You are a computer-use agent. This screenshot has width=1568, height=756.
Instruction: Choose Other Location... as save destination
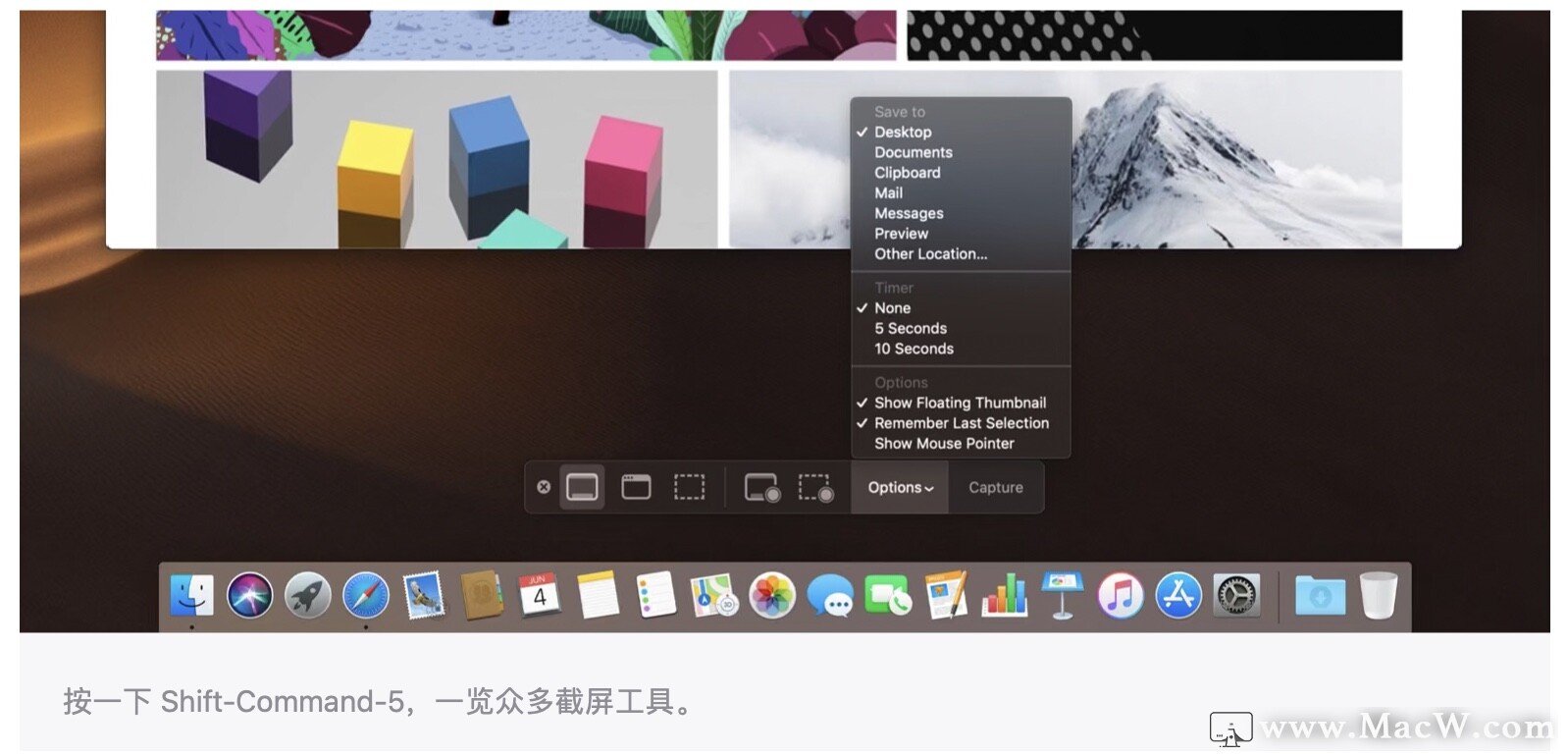click(930, 254)
